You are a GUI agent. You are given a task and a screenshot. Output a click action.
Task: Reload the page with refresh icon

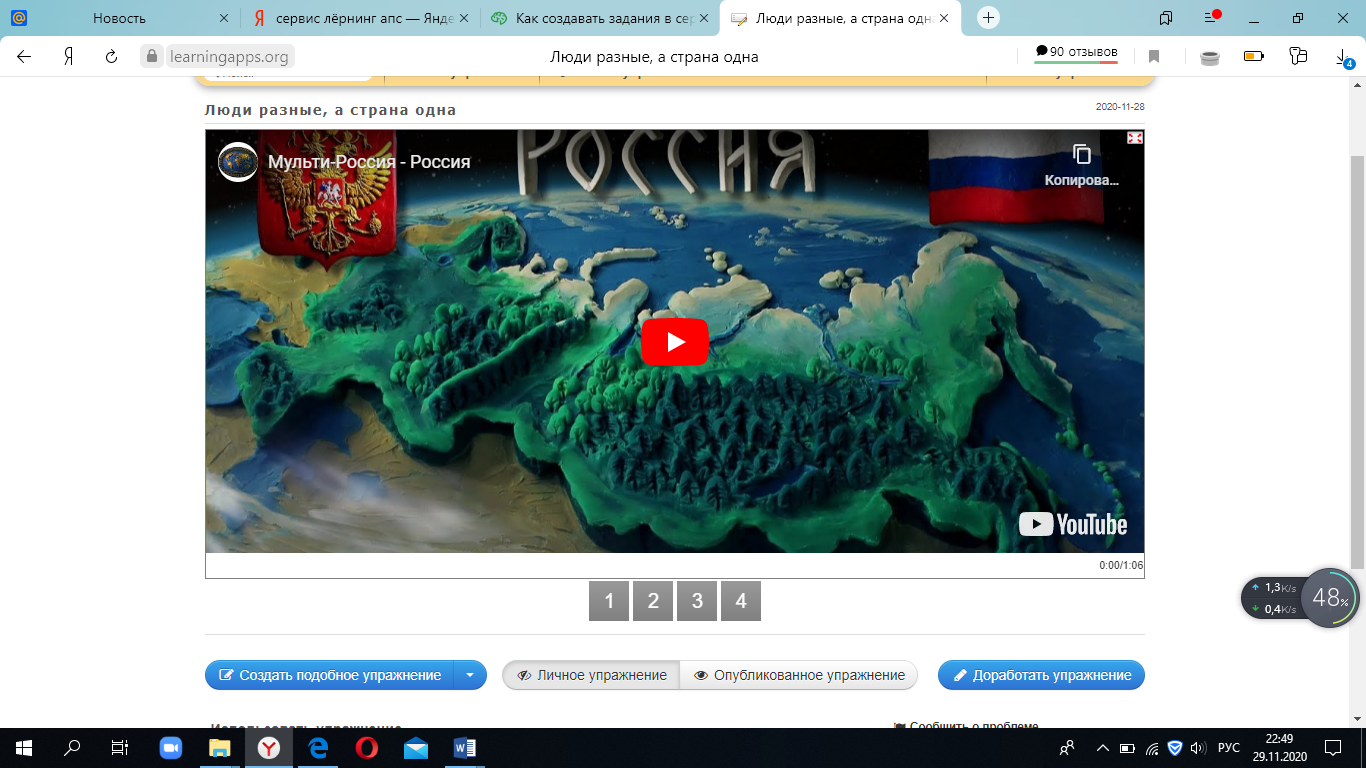pyautogui.click(x=112, y=57)
